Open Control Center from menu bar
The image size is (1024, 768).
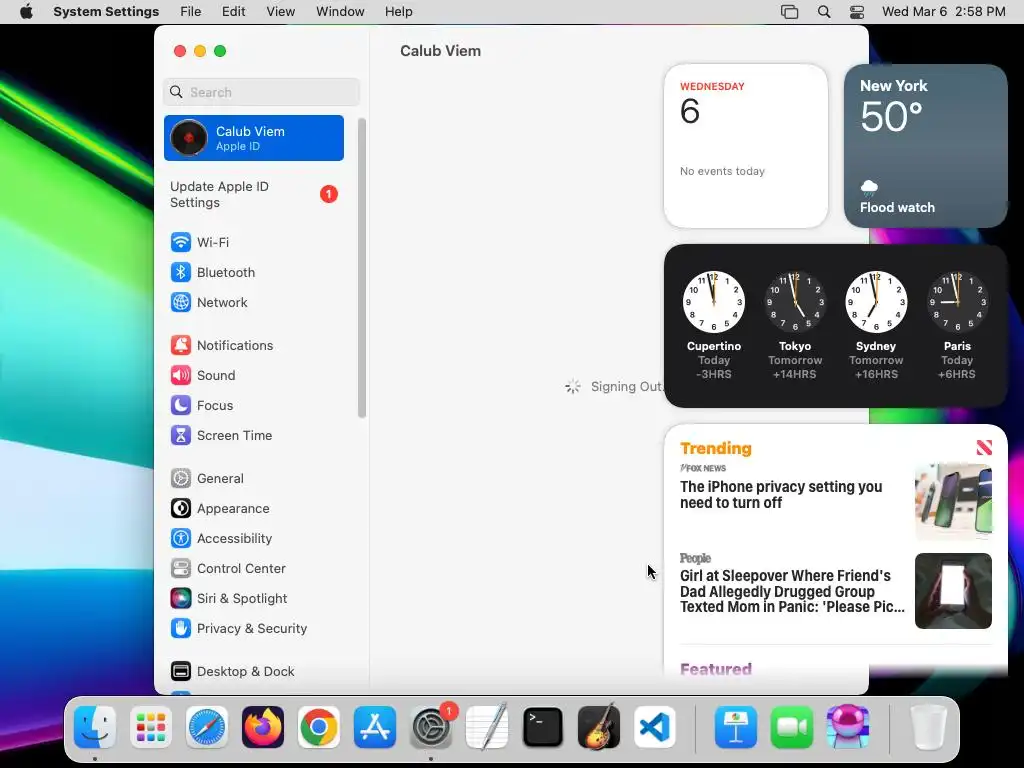(x=857, y=12)
